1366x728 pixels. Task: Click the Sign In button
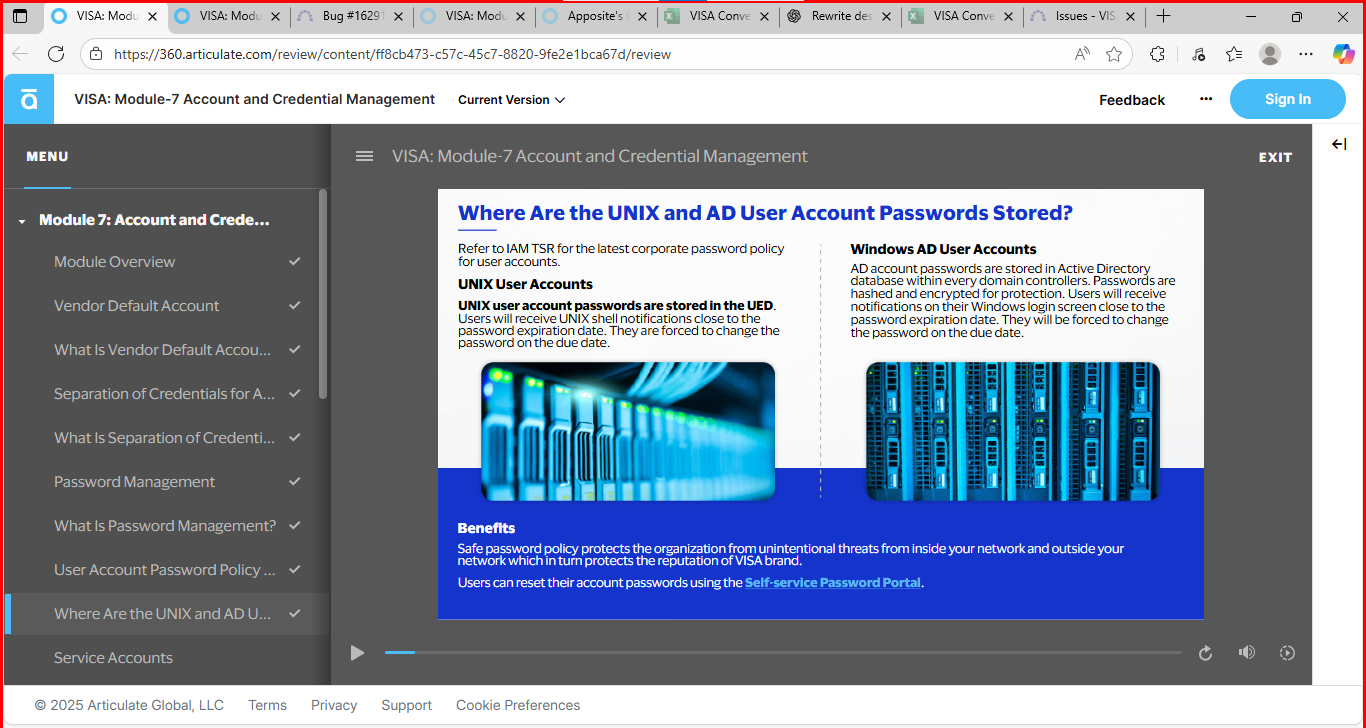pos(1287,99)
